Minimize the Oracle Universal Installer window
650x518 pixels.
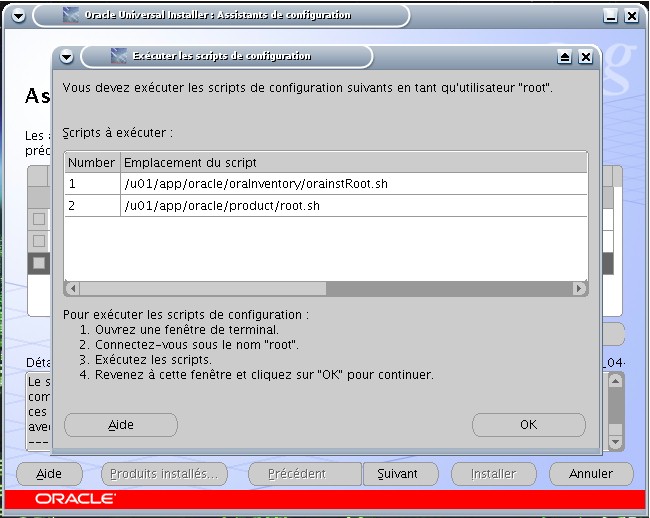[610, 16]
